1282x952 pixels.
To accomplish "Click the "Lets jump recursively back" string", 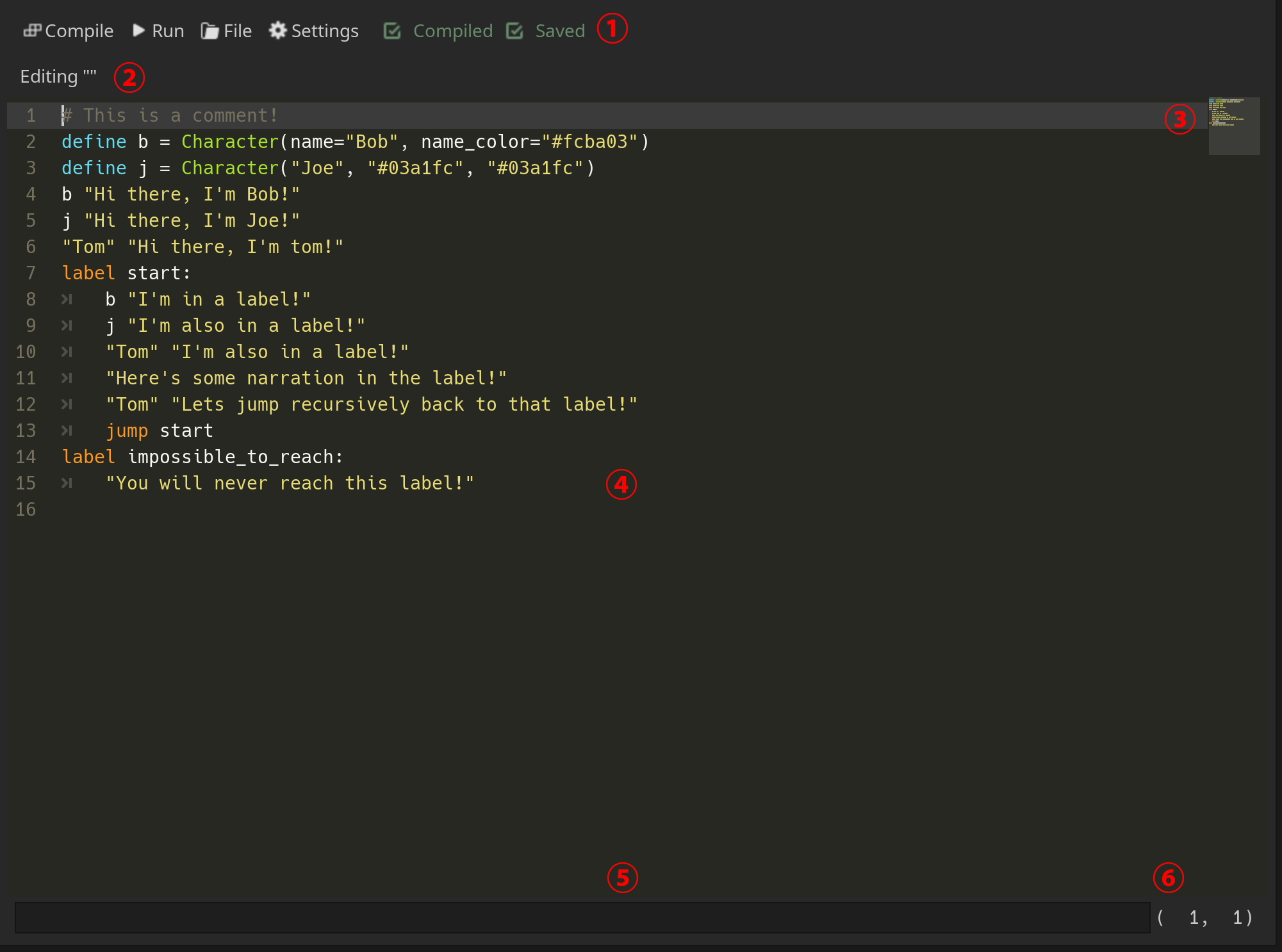I will [404, 404].
